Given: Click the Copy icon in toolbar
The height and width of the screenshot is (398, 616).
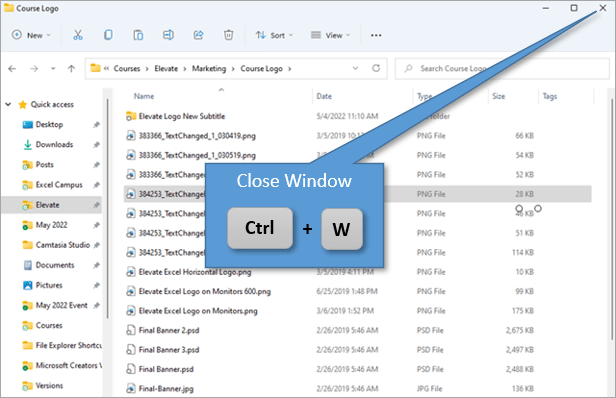Looking at the screenshot, I should (108, 35).
